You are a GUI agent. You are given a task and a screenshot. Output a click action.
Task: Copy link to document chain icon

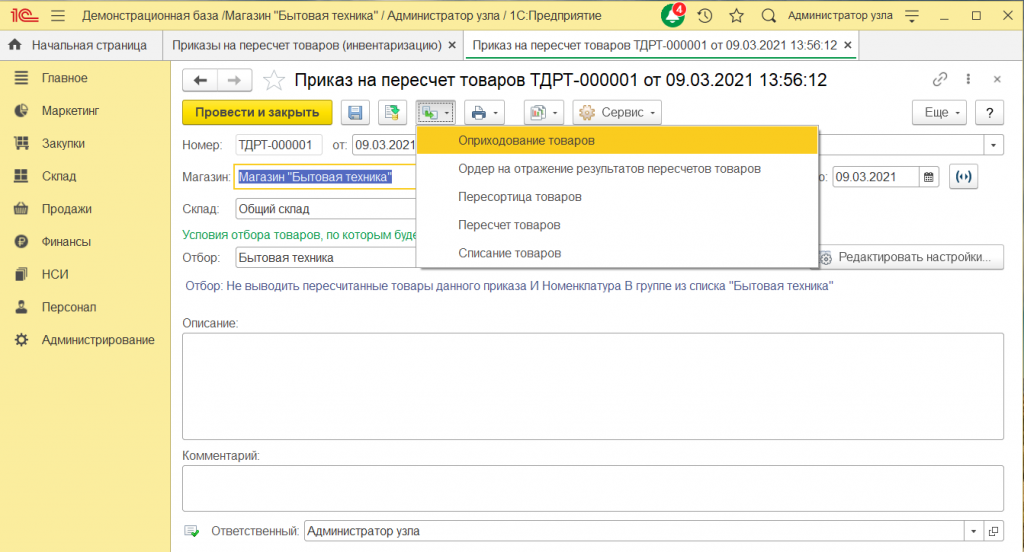tap(940, 79)
